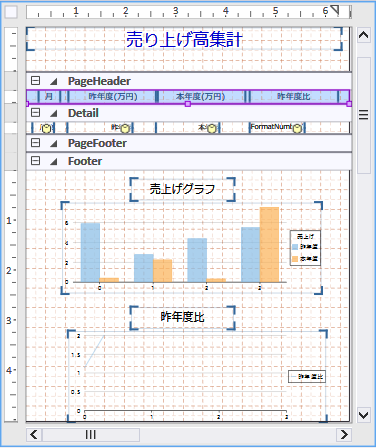Click the data-bound icon in the 昨 Detail field
The image size is (376, 448).
point(125,128)
